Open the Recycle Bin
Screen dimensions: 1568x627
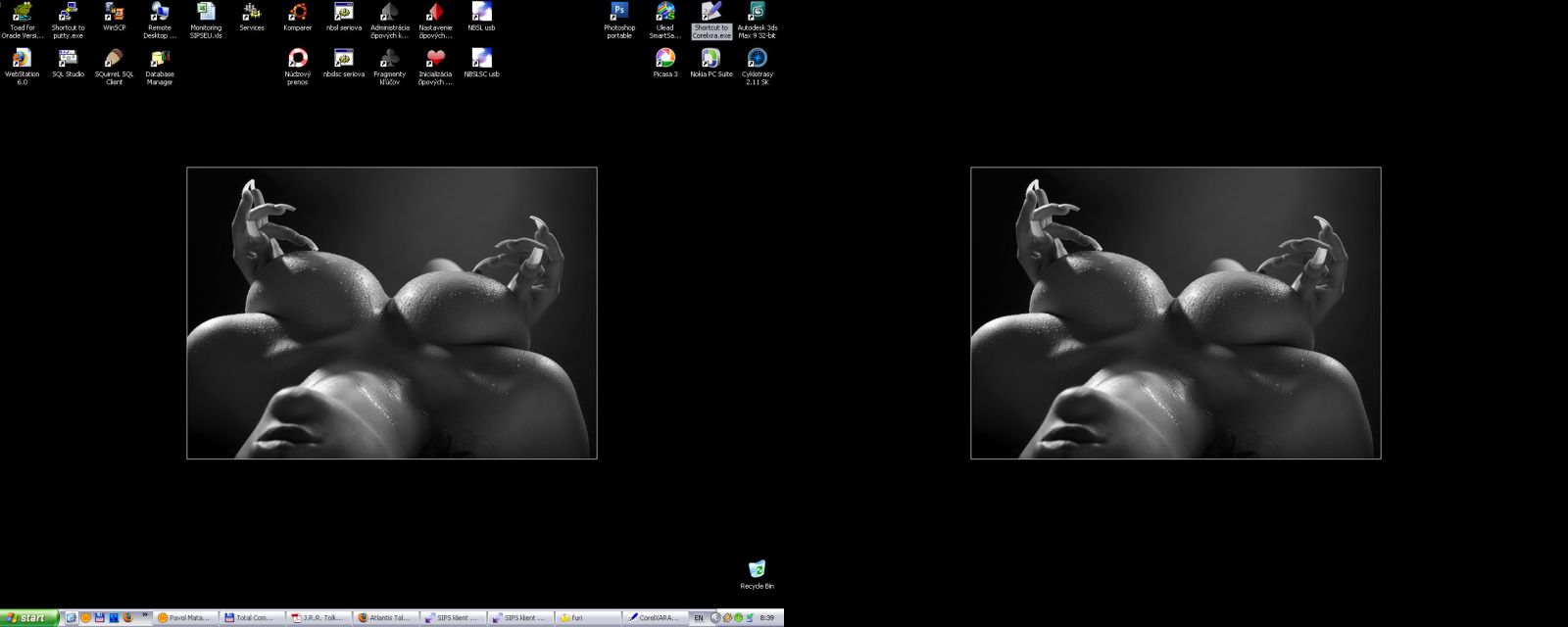[x=757, y=571]
